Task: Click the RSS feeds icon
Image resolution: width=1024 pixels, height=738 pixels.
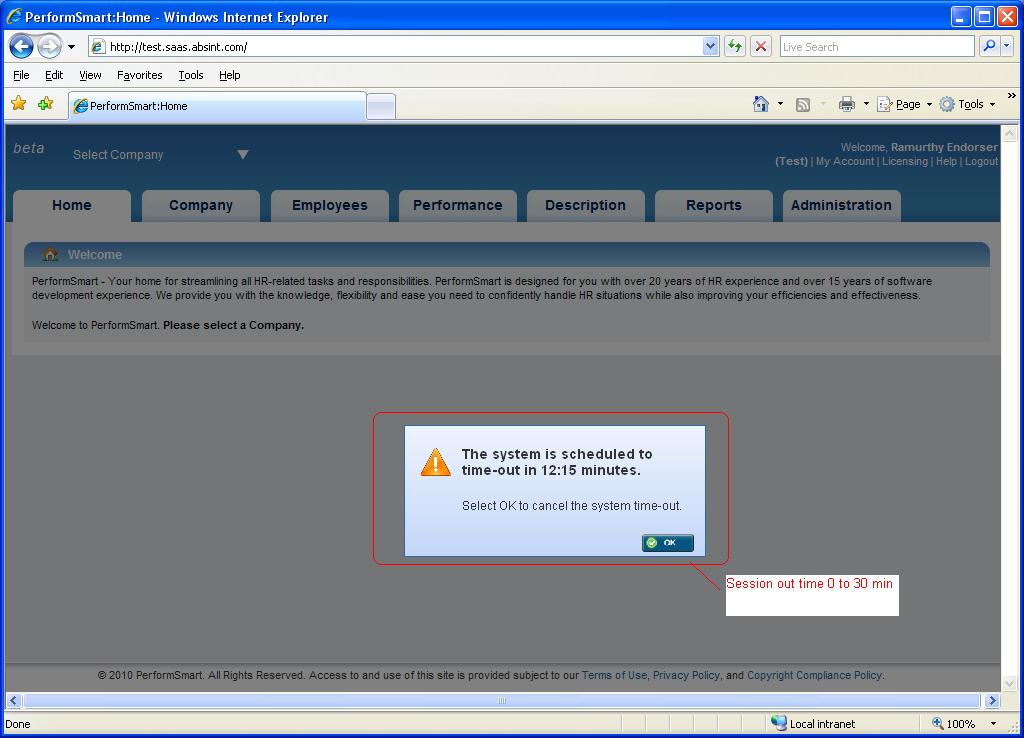Action: 803,104
